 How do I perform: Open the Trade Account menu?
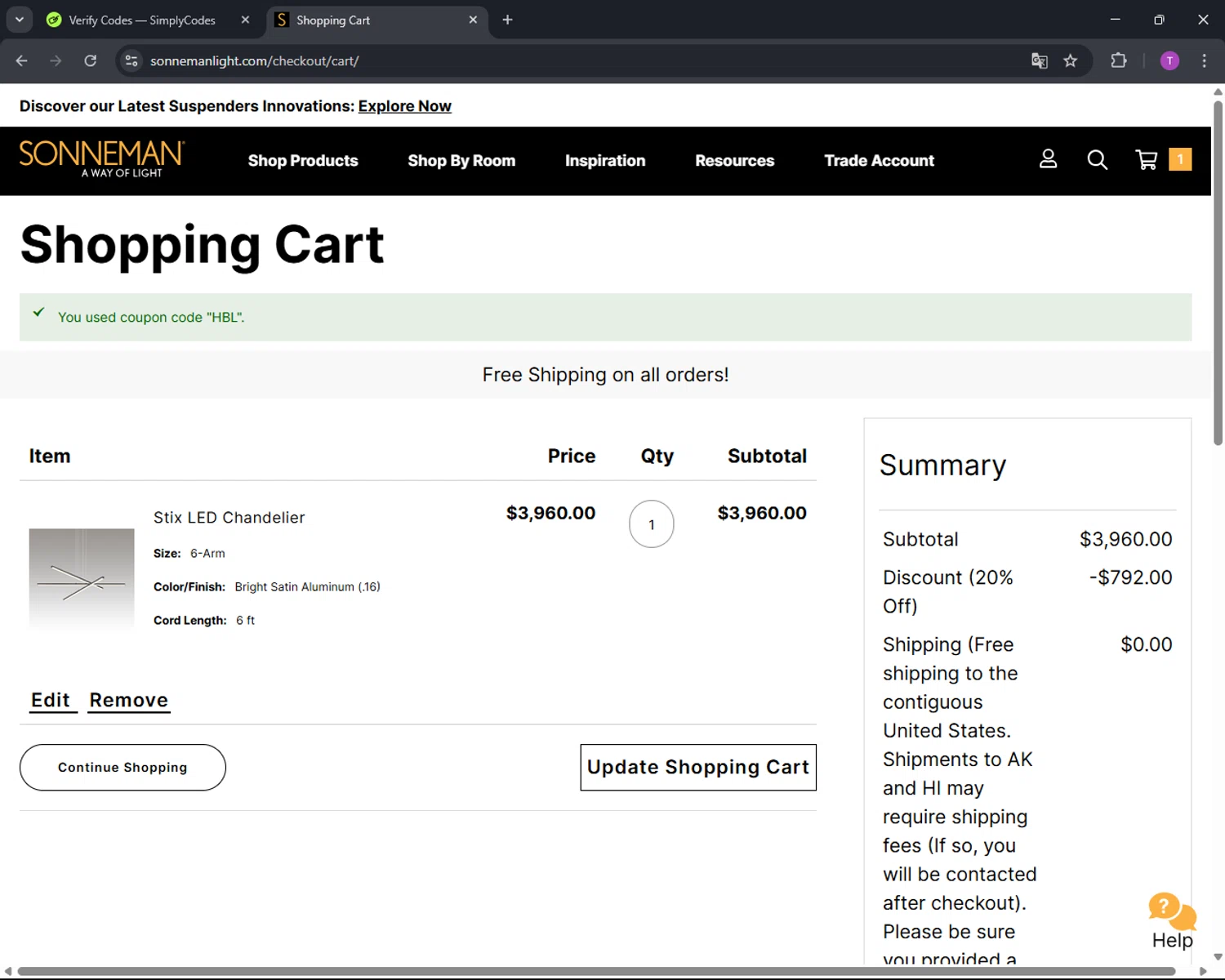coord(879,161)
